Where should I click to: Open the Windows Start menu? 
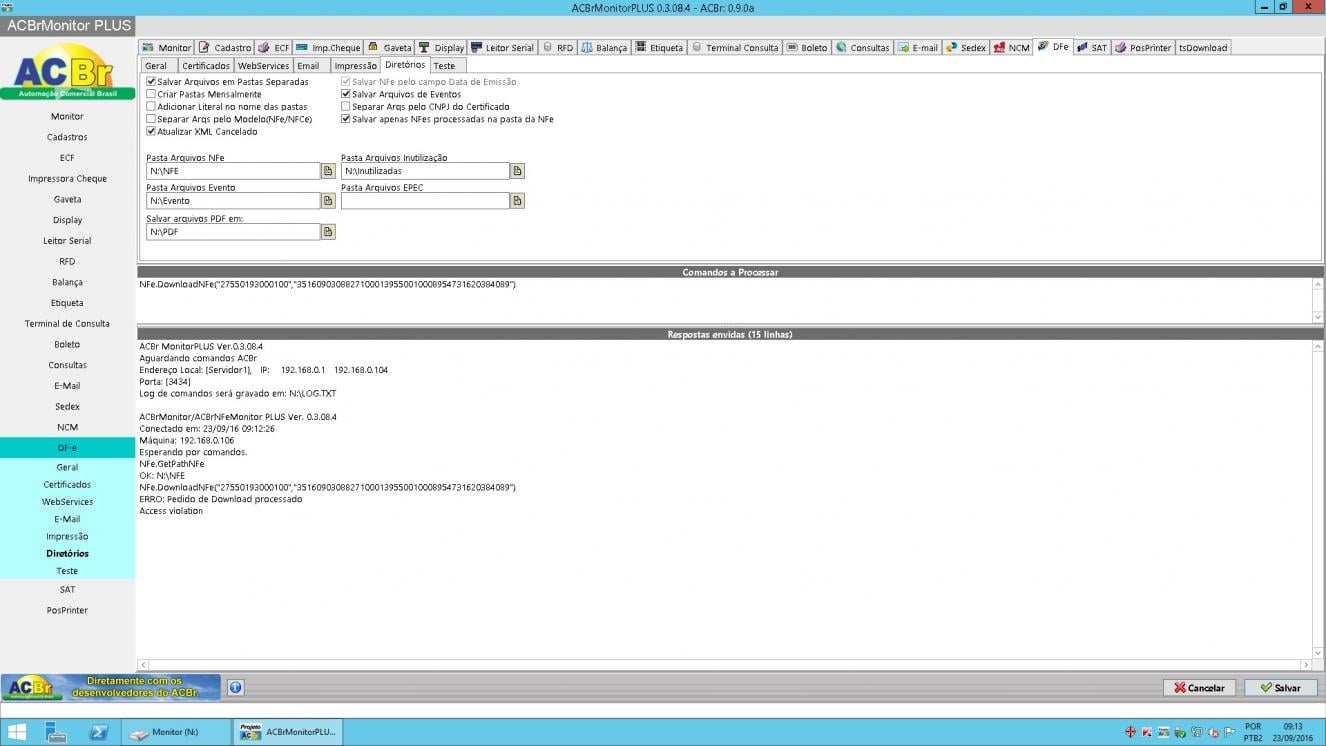click(17, 732)
